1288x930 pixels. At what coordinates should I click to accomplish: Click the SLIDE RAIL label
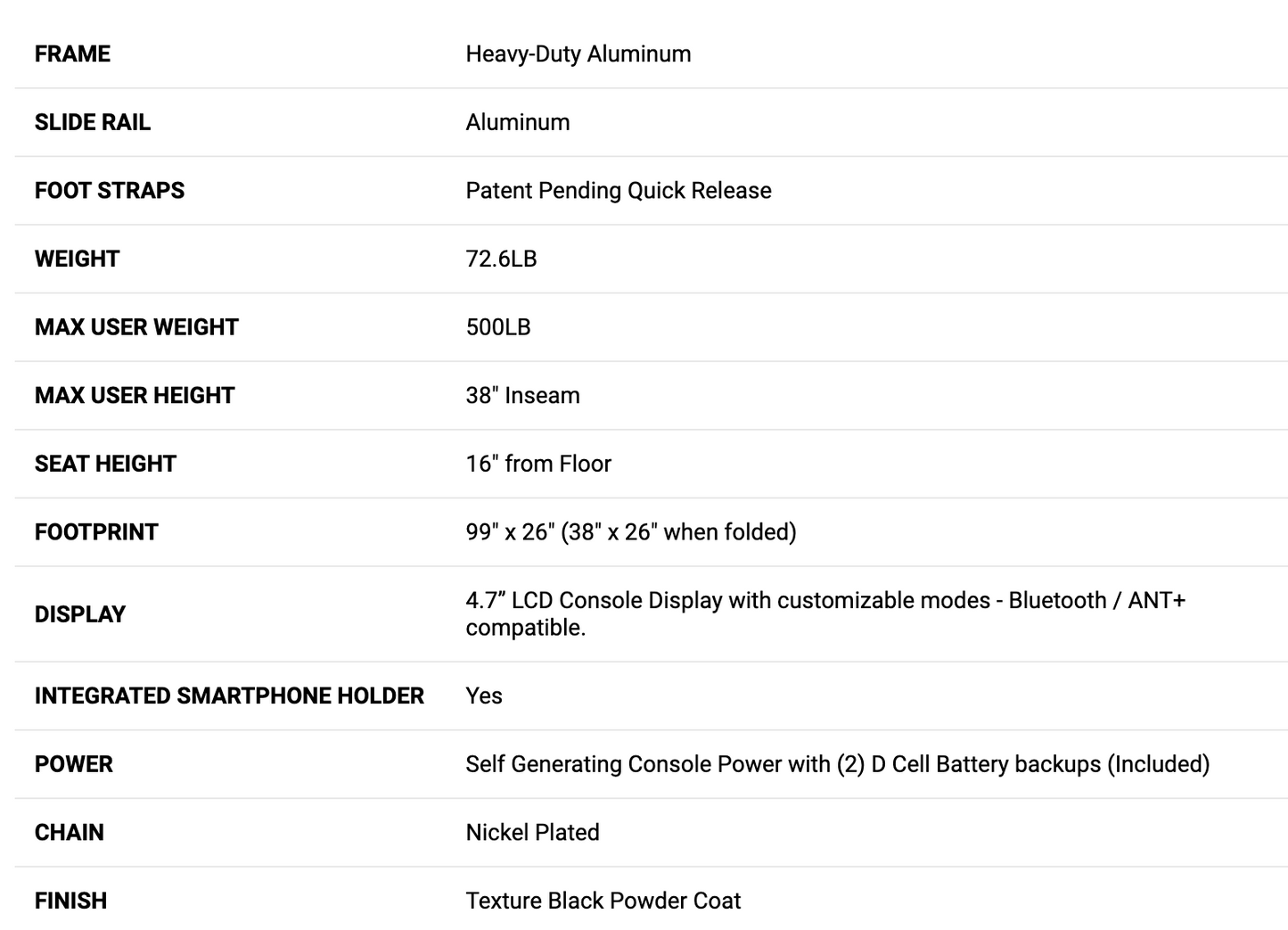[92, 122]
